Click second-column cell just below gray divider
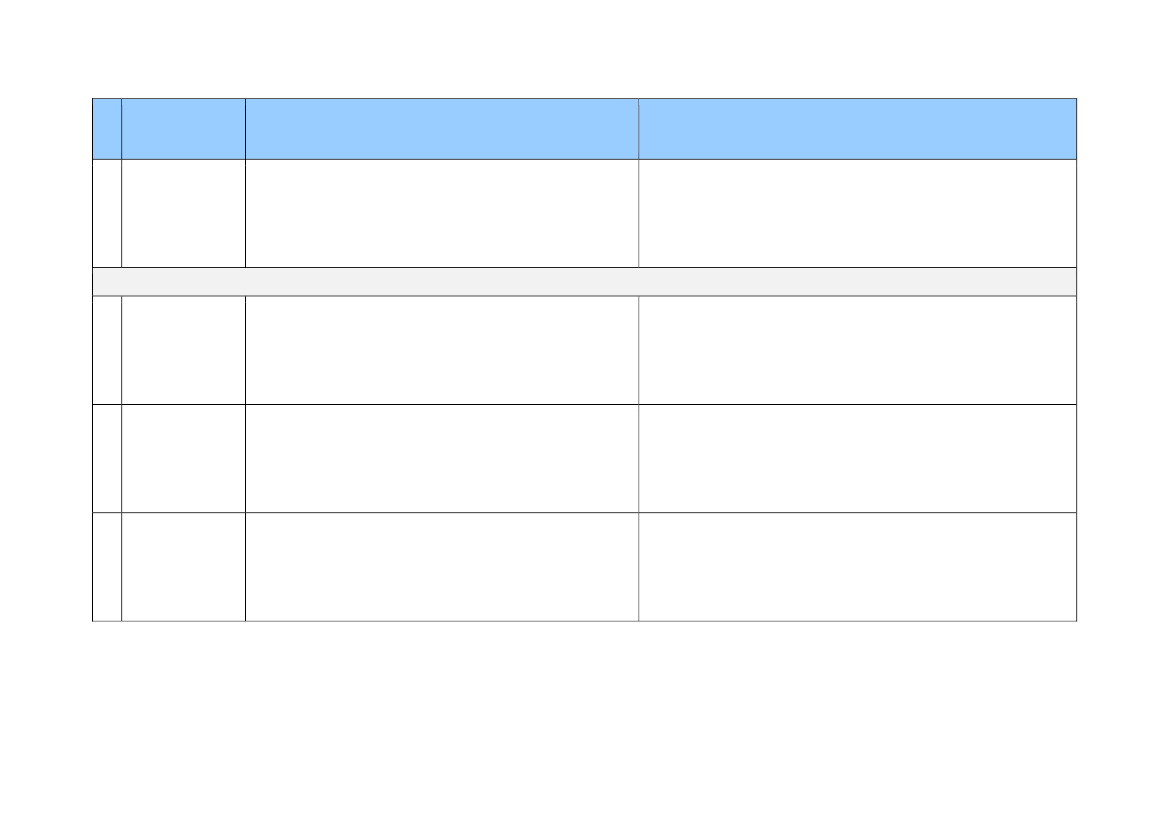The image size is (1169, 827). click(x=183, y=350)
